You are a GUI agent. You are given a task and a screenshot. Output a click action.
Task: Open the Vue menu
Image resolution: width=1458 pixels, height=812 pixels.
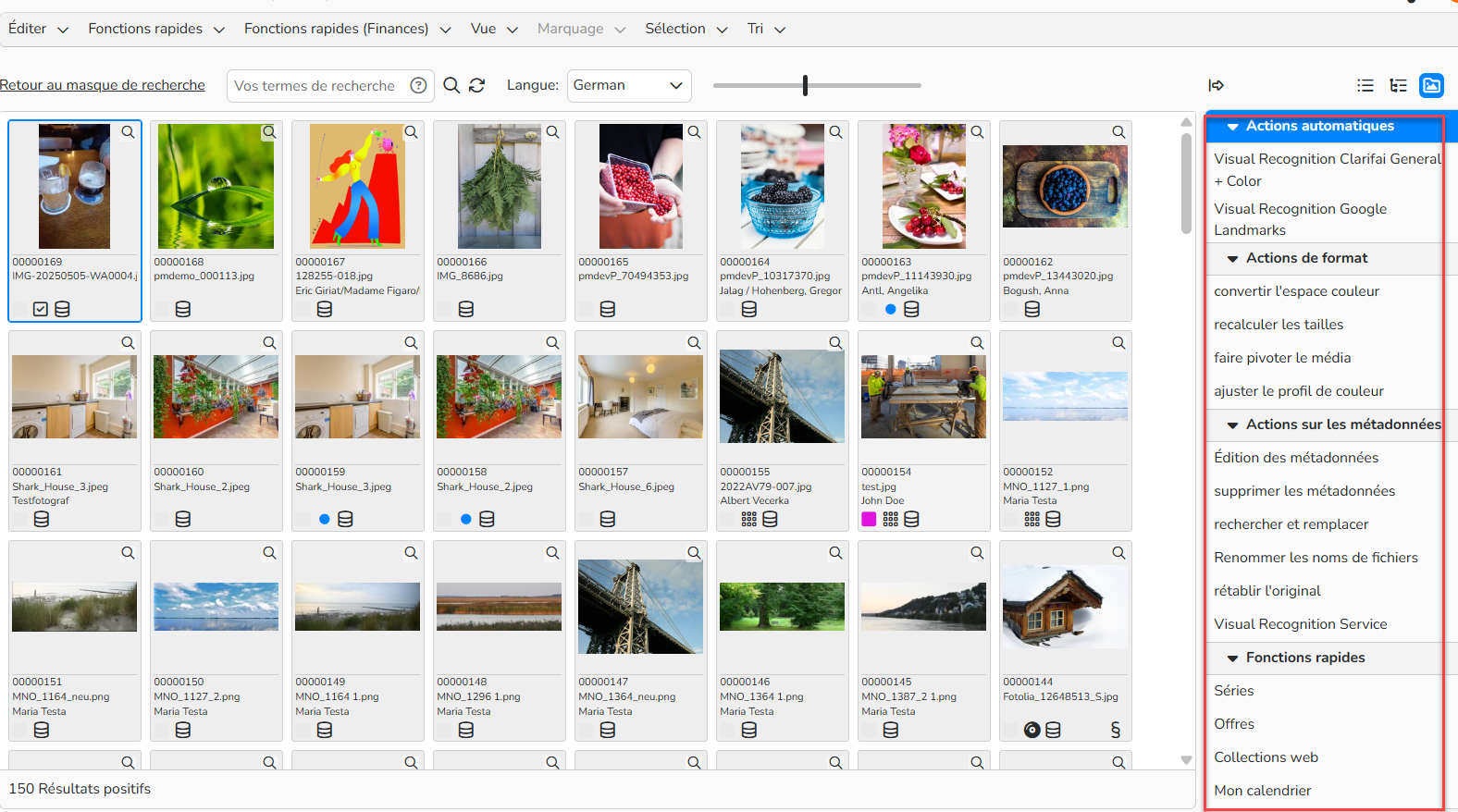pyautogui.click(x=494, y=29)
